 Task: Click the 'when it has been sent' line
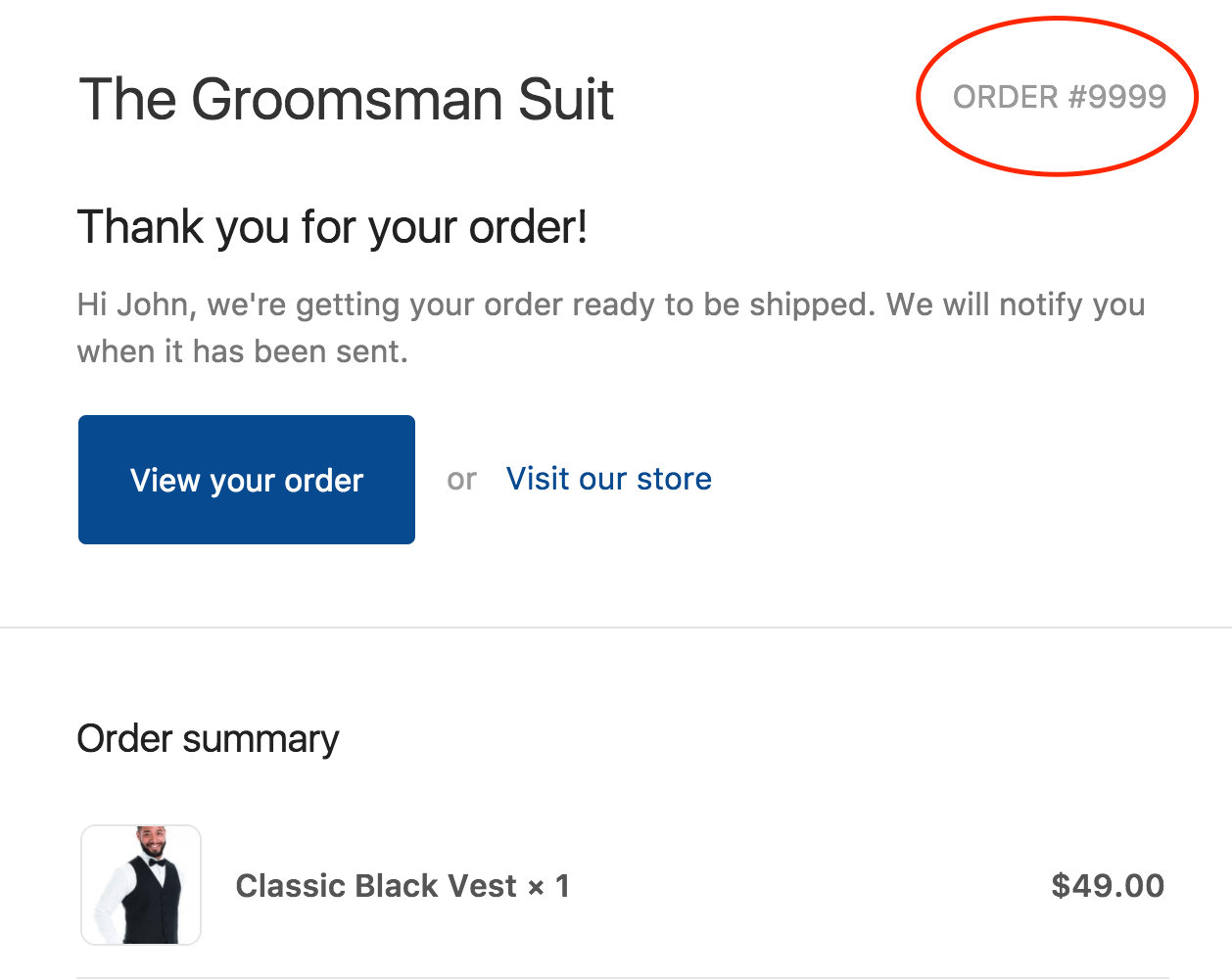coord(242,351)
